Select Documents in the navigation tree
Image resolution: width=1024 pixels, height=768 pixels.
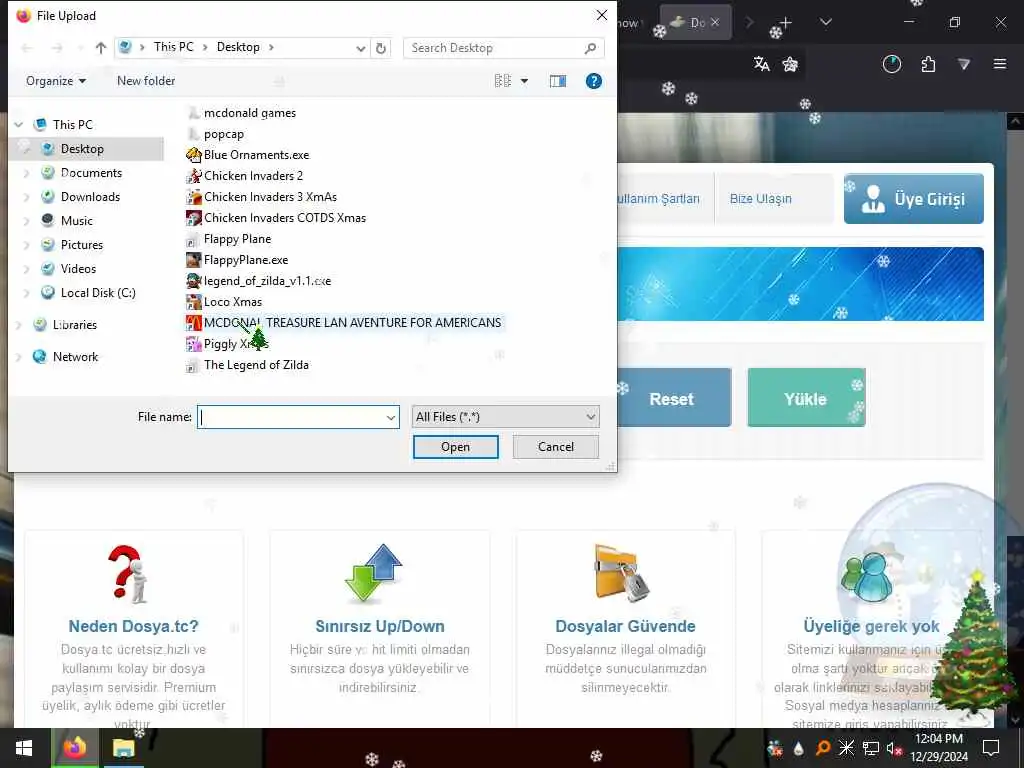pyautogui.click(x=91, y=173)
